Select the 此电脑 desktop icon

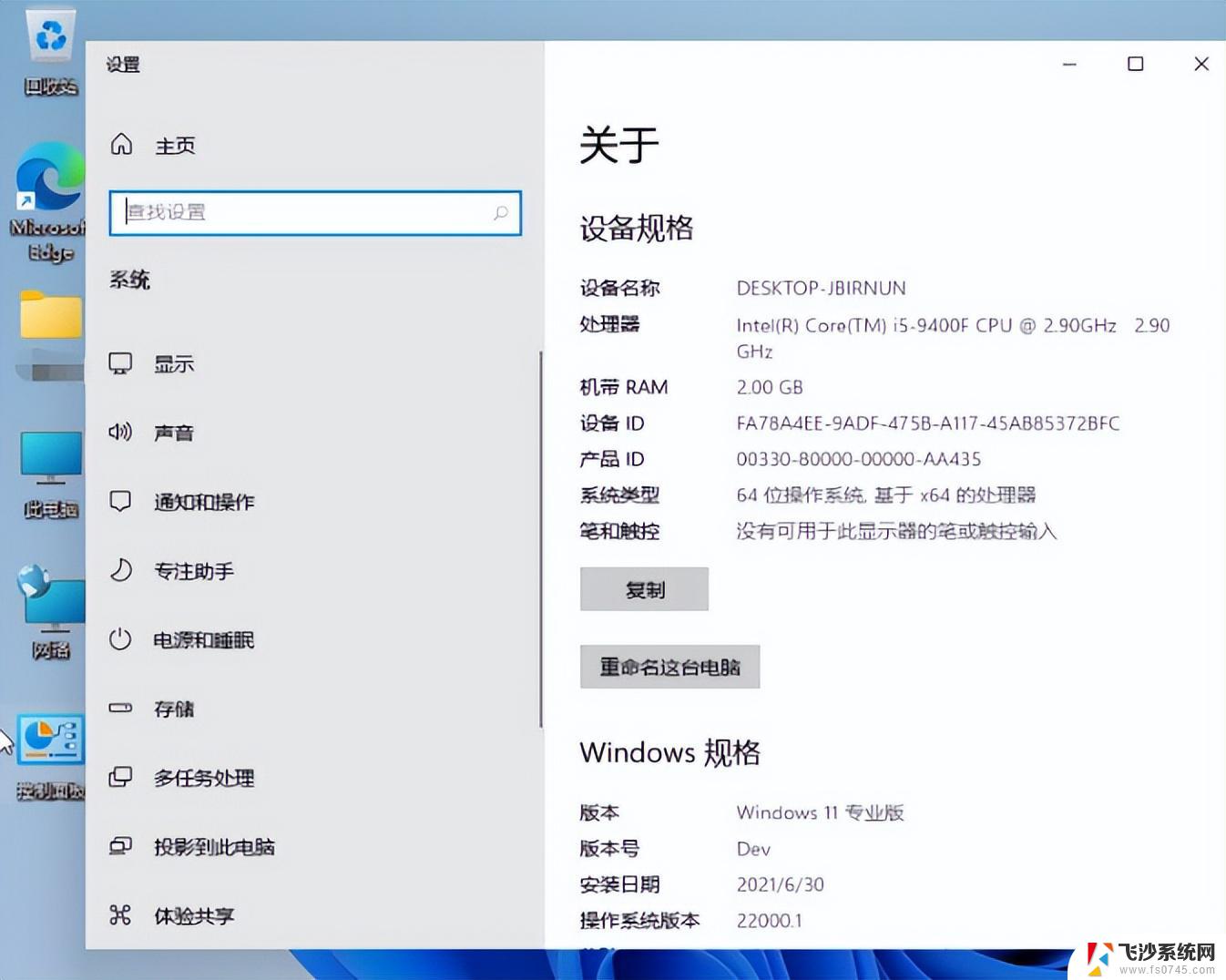tap(51, 474)
